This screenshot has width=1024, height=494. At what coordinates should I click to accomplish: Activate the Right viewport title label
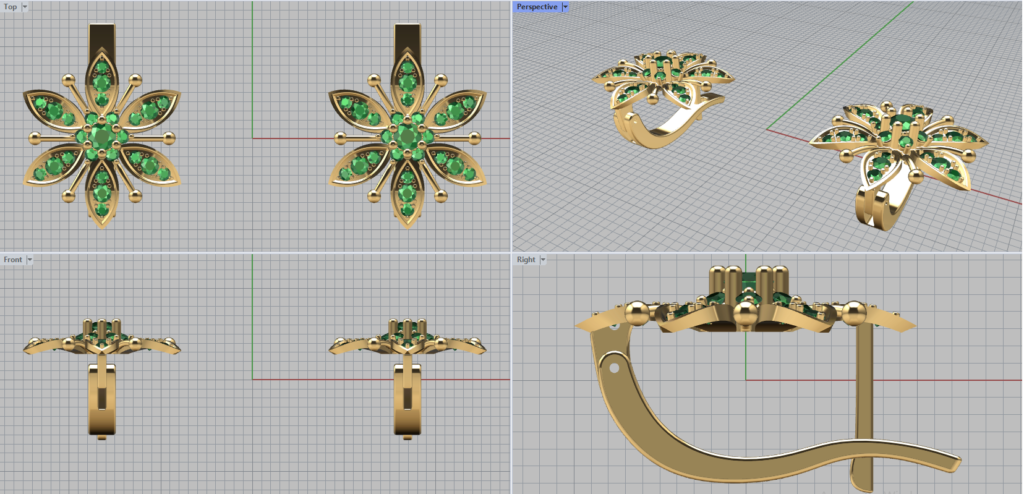coord(526,259)
